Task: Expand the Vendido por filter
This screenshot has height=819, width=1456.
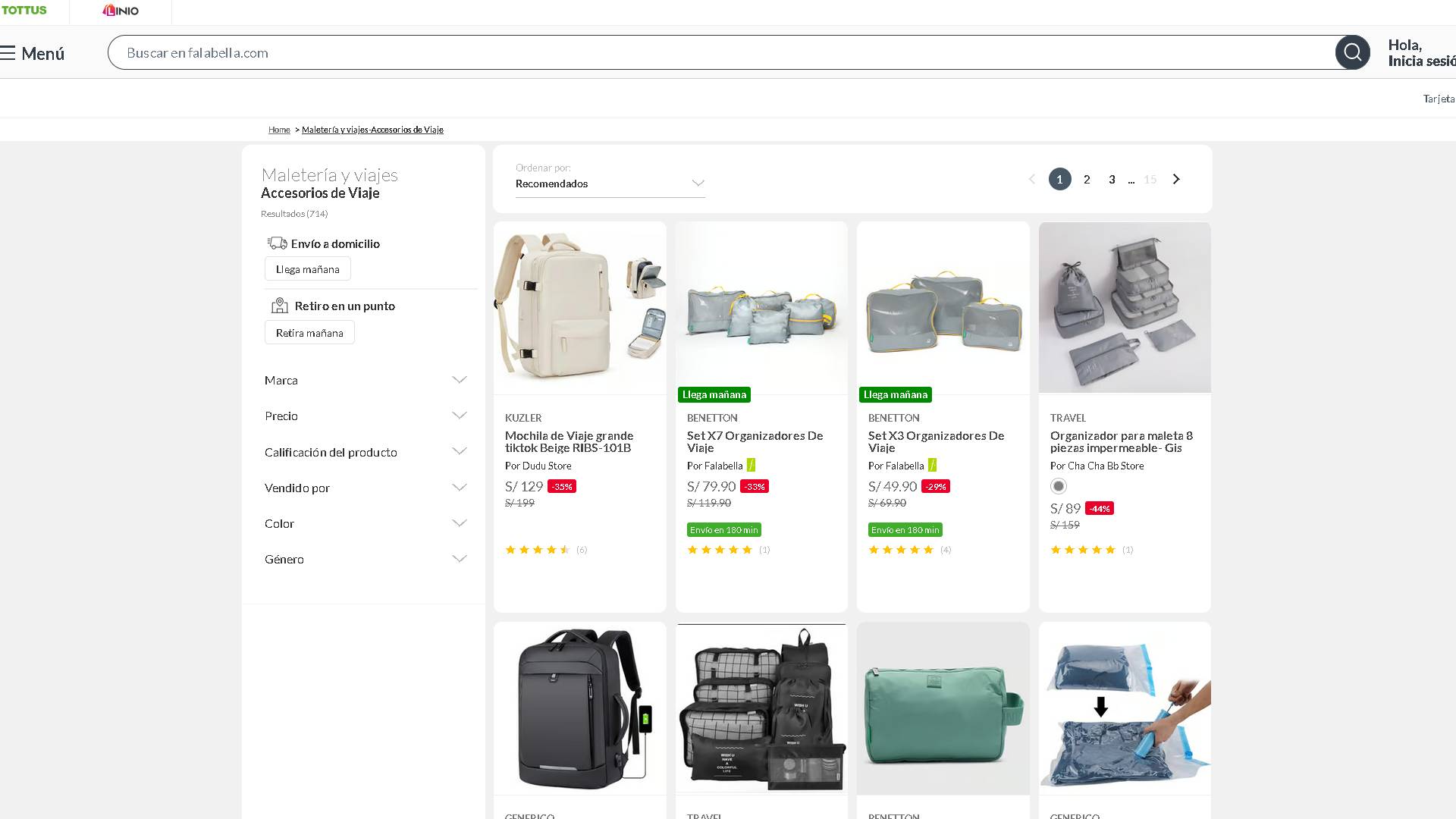Action: coord(366,488)
